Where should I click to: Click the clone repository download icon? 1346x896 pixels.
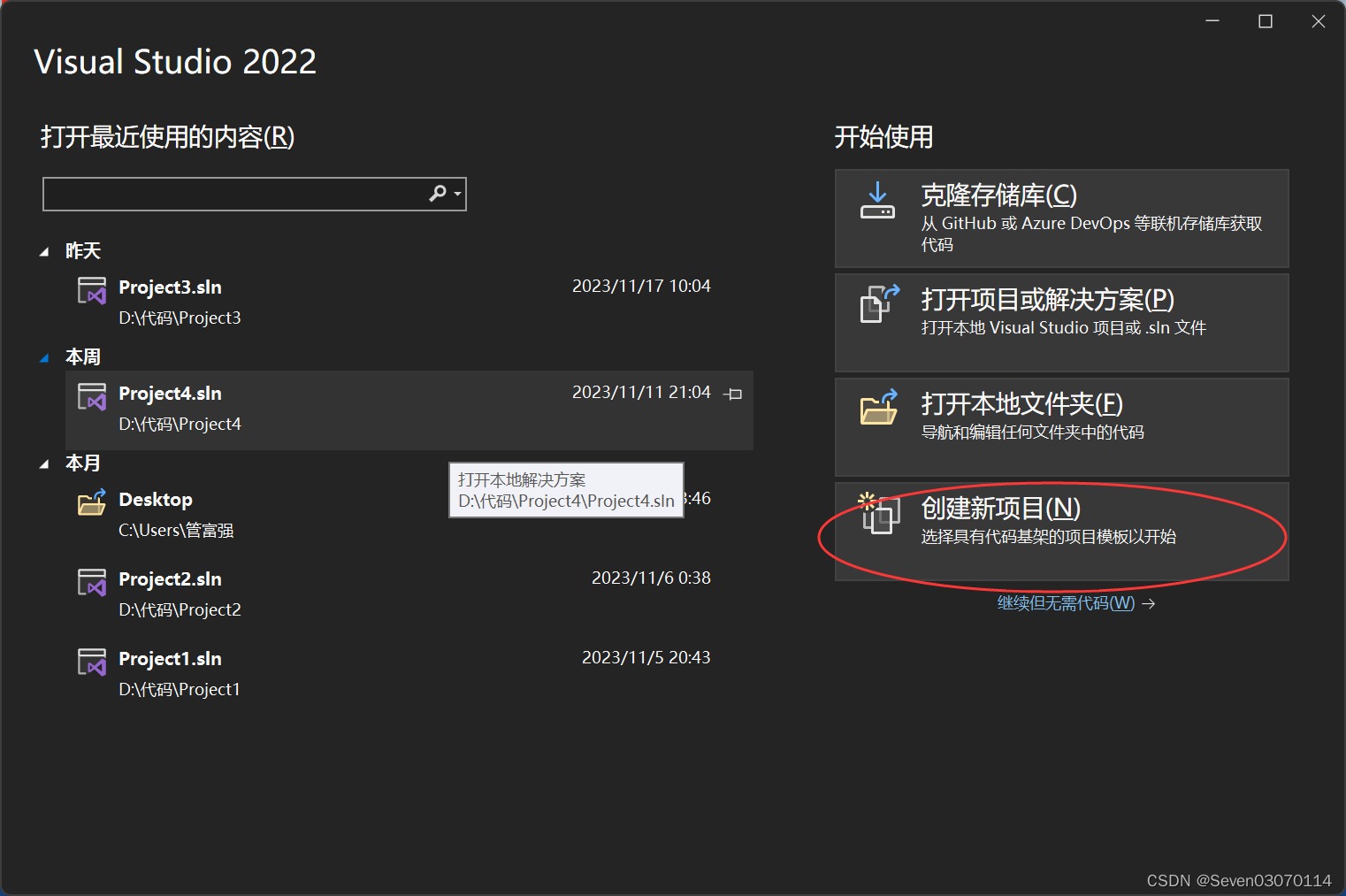[878, 200]
